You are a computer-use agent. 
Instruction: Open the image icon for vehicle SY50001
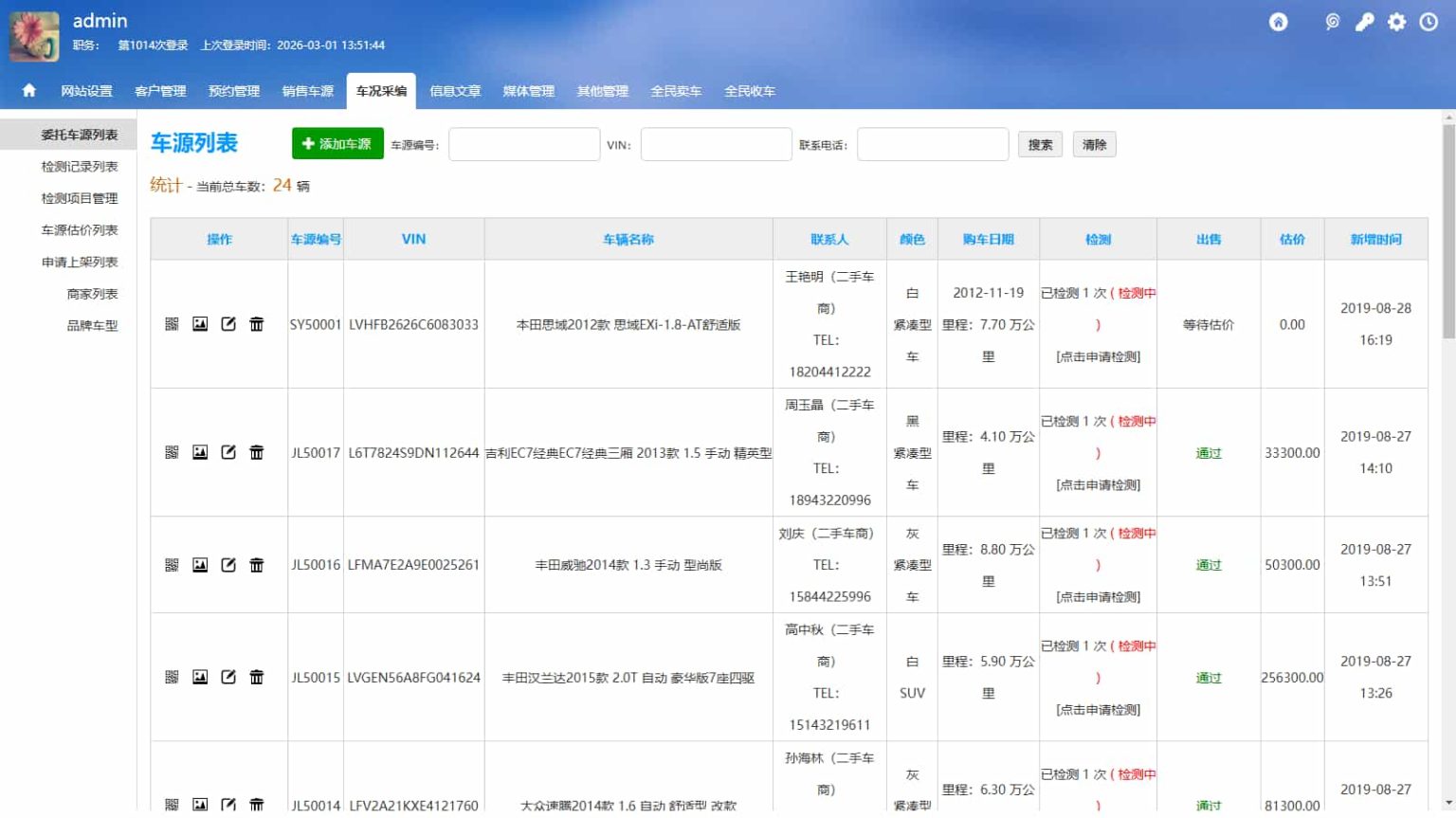(x=199, y=323)
